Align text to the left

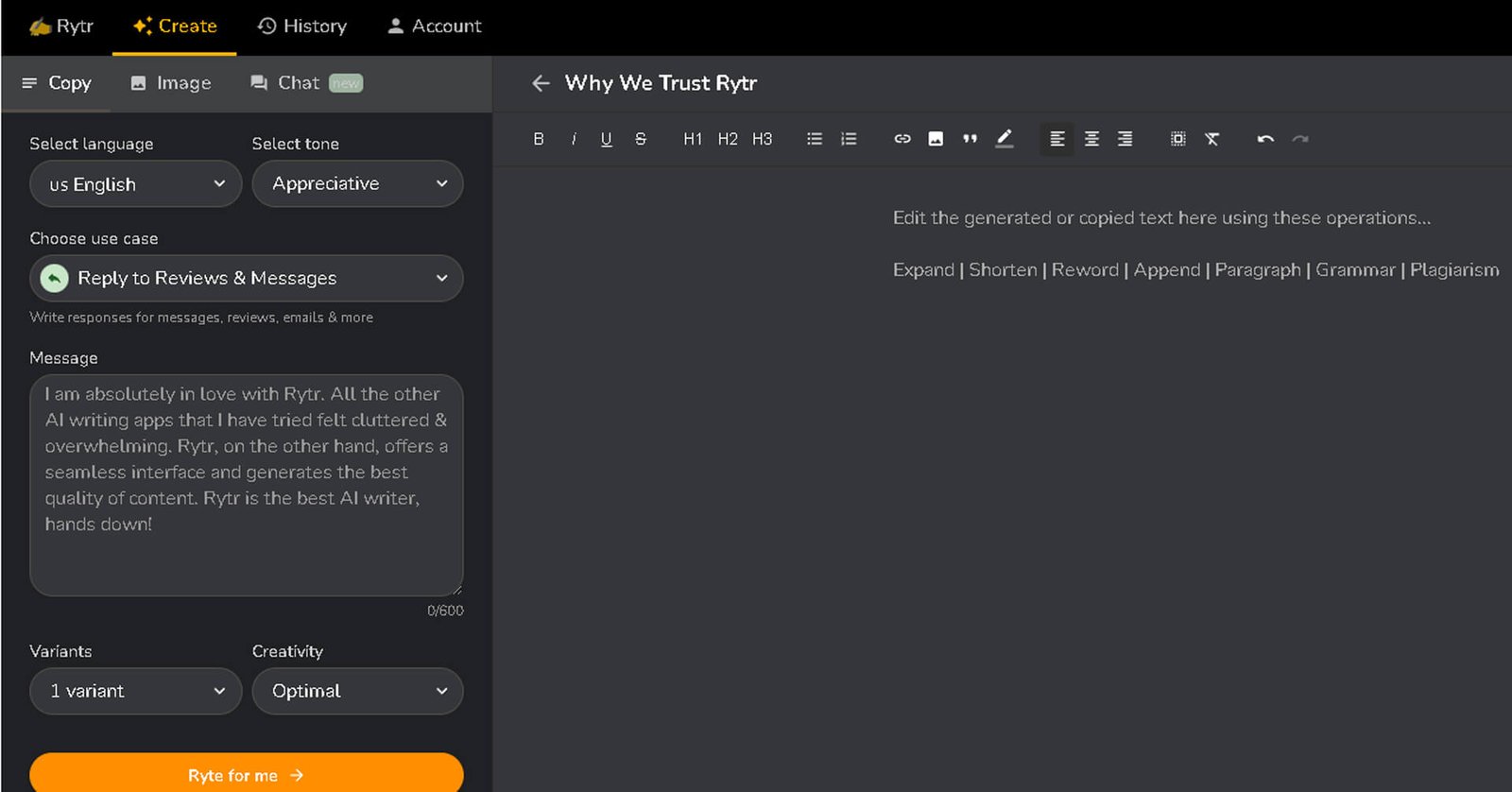pos(1057,139)
